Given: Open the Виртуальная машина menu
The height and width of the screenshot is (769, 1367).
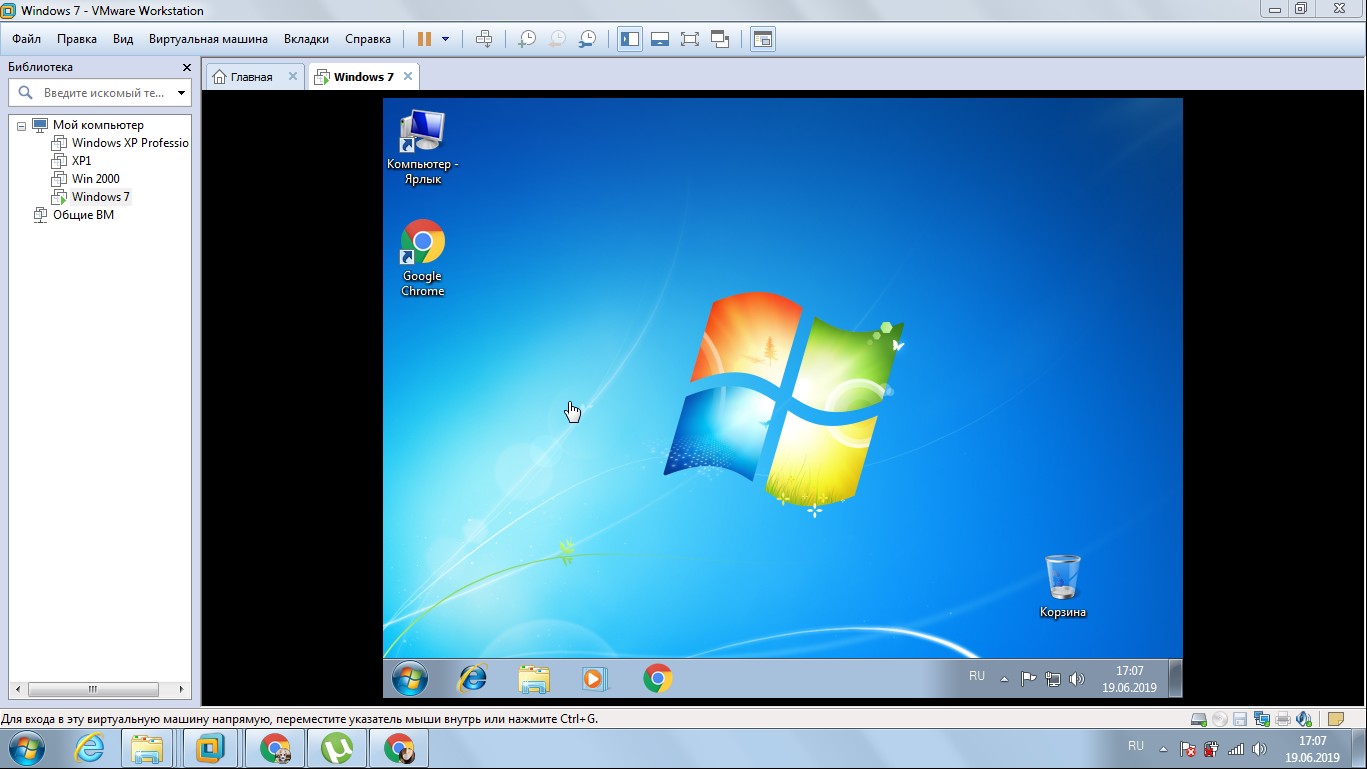Looking at the screenshot, I should (x=208, y=39).
